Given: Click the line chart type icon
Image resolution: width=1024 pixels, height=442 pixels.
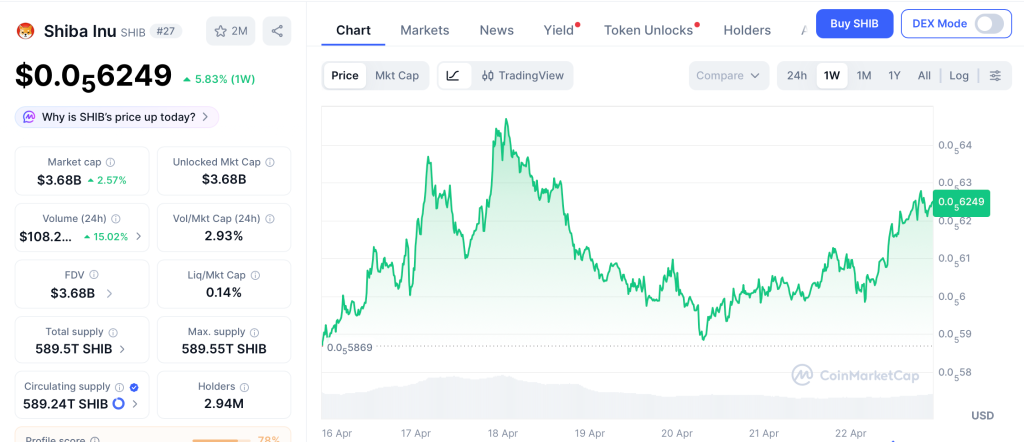Looking at the screenshot, I should (x=453, y=75).
